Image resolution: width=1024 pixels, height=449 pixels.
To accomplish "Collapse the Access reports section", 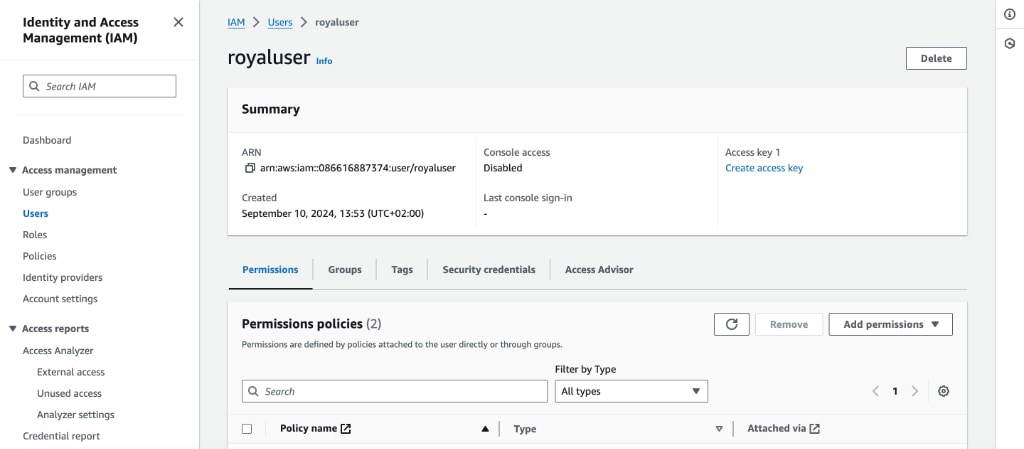I will click(x=12, y=329).
